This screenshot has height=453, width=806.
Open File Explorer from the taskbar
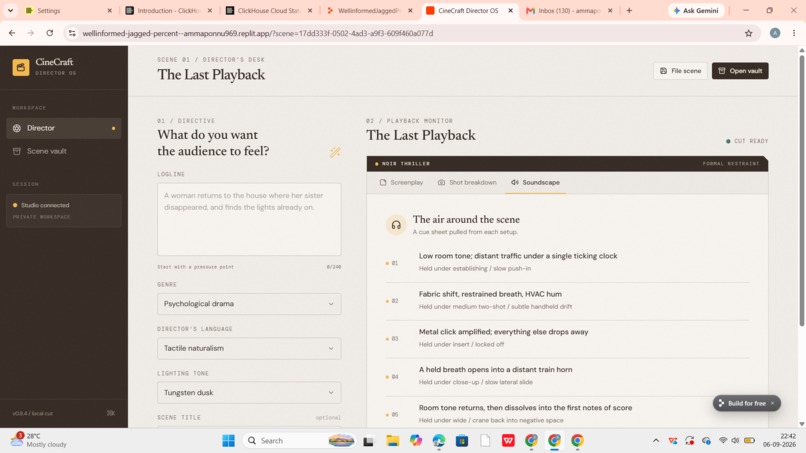[393, 441]
